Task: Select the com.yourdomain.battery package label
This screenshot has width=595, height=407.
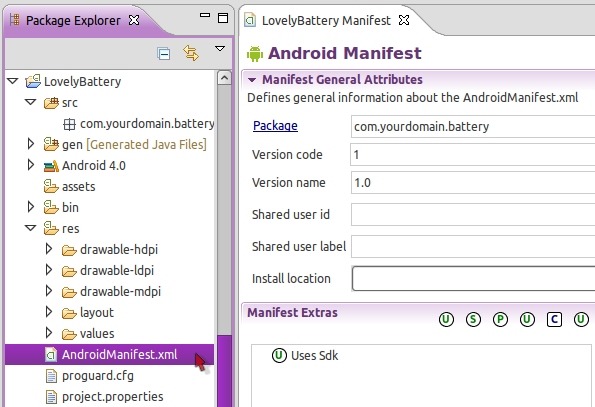Action: click(147, 124)
